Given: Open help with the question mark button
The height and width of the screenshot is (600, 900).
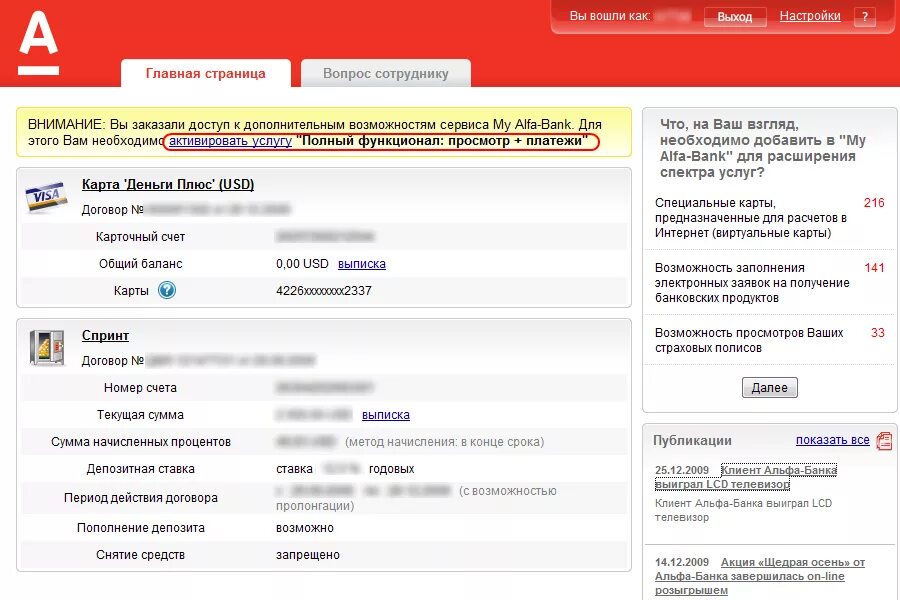Looking at the screenshot, I should [x=865, y=16].
